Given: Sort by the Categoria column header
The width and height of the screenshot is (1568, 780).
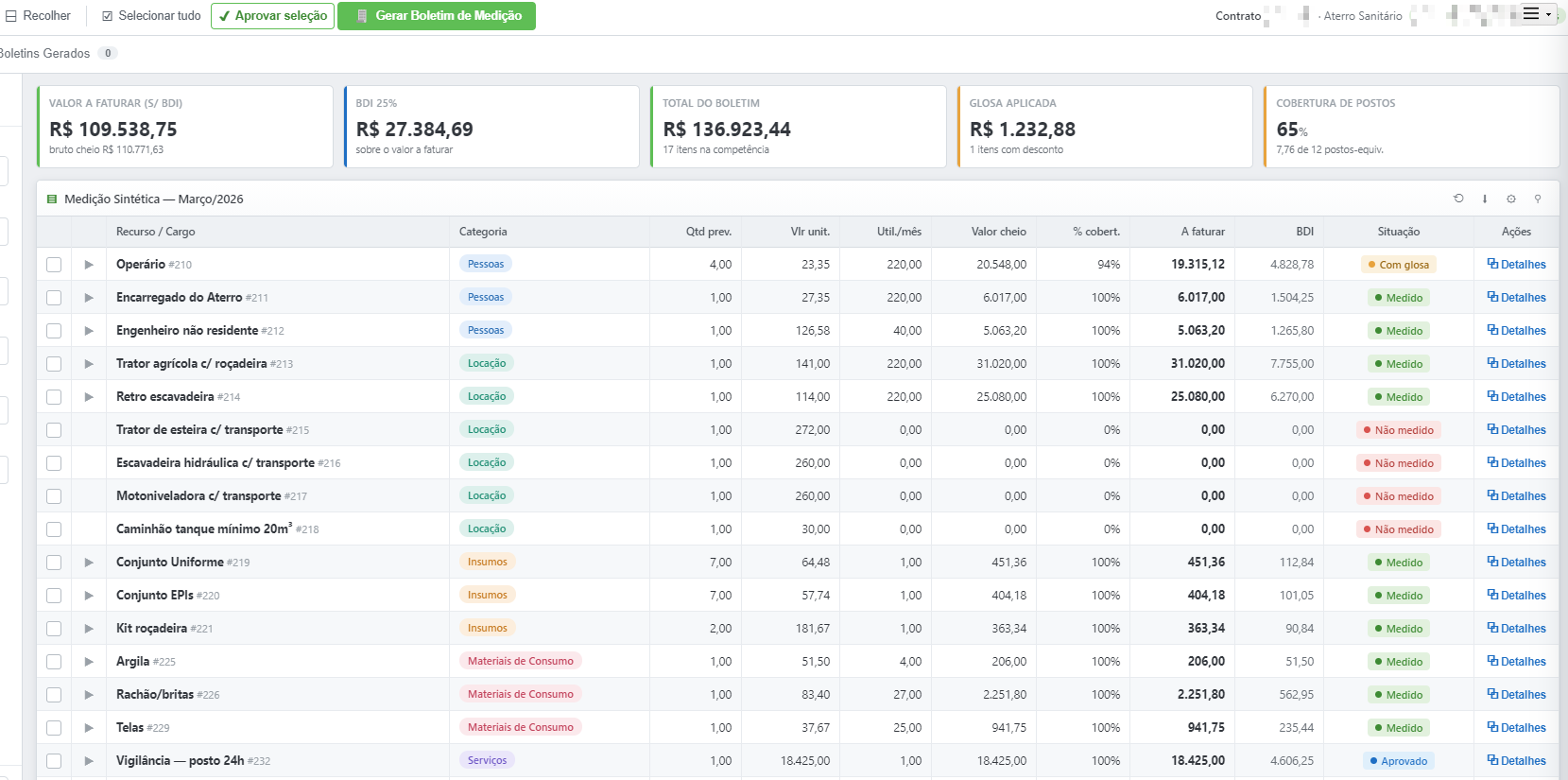Looking at the screenshot, I should click(483, 232).
